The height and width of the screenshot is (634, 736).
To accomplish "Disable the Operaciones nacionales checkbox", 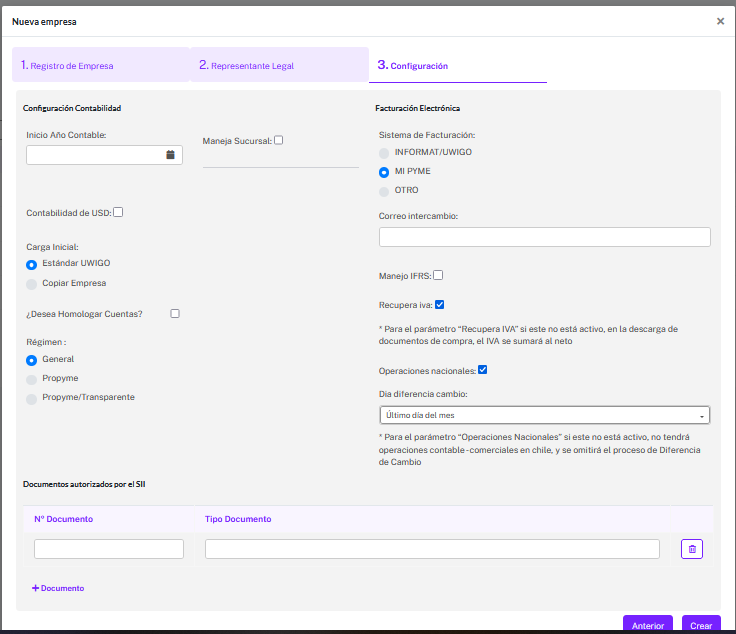I will pyautogui.click(x=482, y=370).
